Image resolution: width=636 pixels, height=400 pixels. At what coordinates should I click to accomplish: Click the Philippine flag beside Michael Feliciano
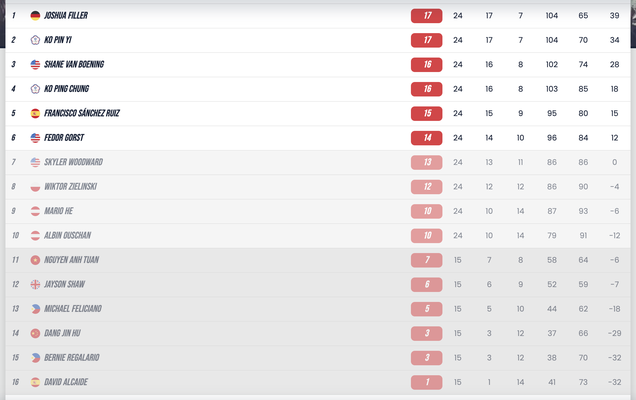[36, 309]
